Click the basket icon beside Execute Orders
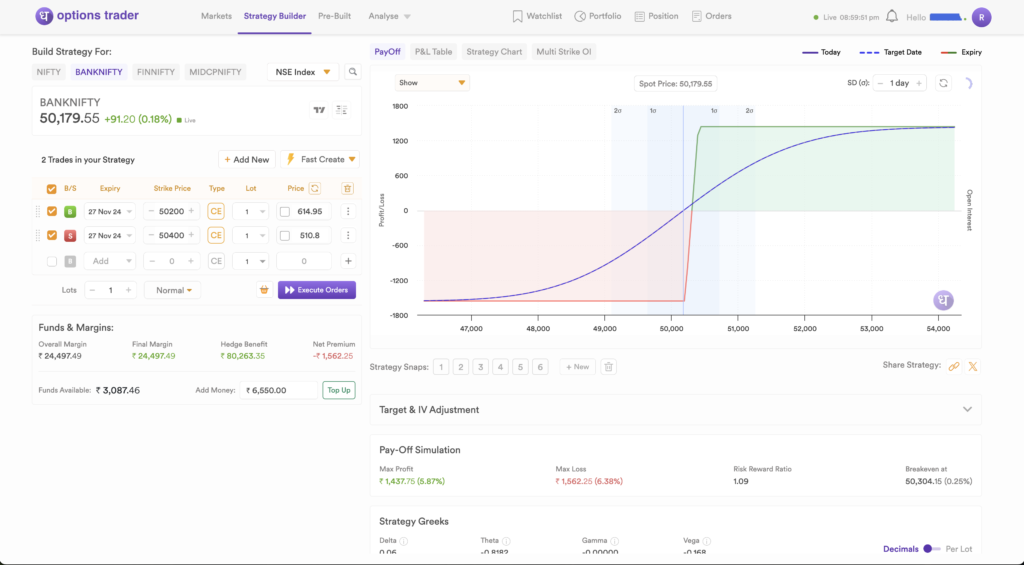 tap(264, 290)
